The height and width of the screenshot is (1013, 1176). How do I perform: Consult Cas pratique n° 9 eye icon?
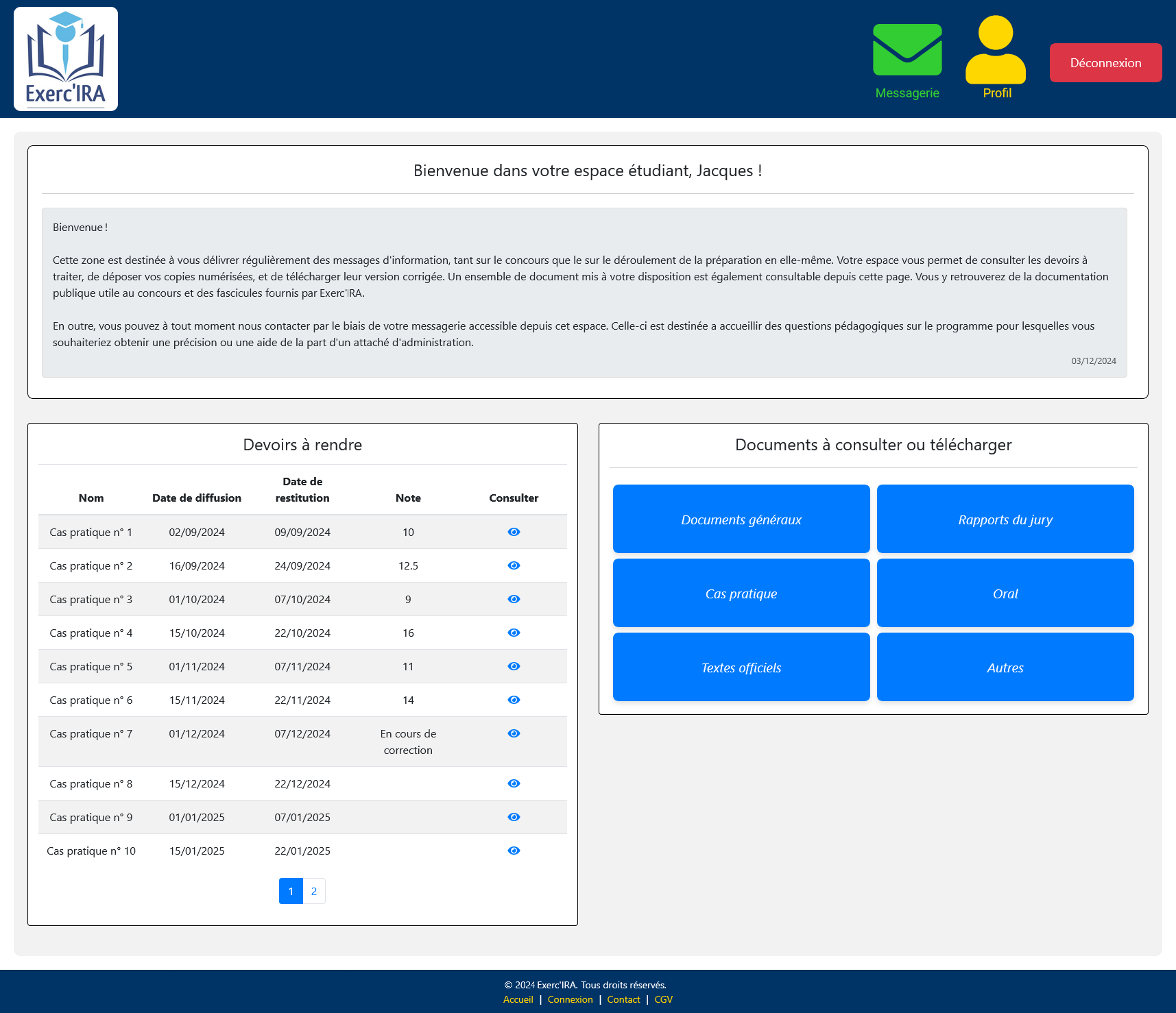[x=514, y=817]
